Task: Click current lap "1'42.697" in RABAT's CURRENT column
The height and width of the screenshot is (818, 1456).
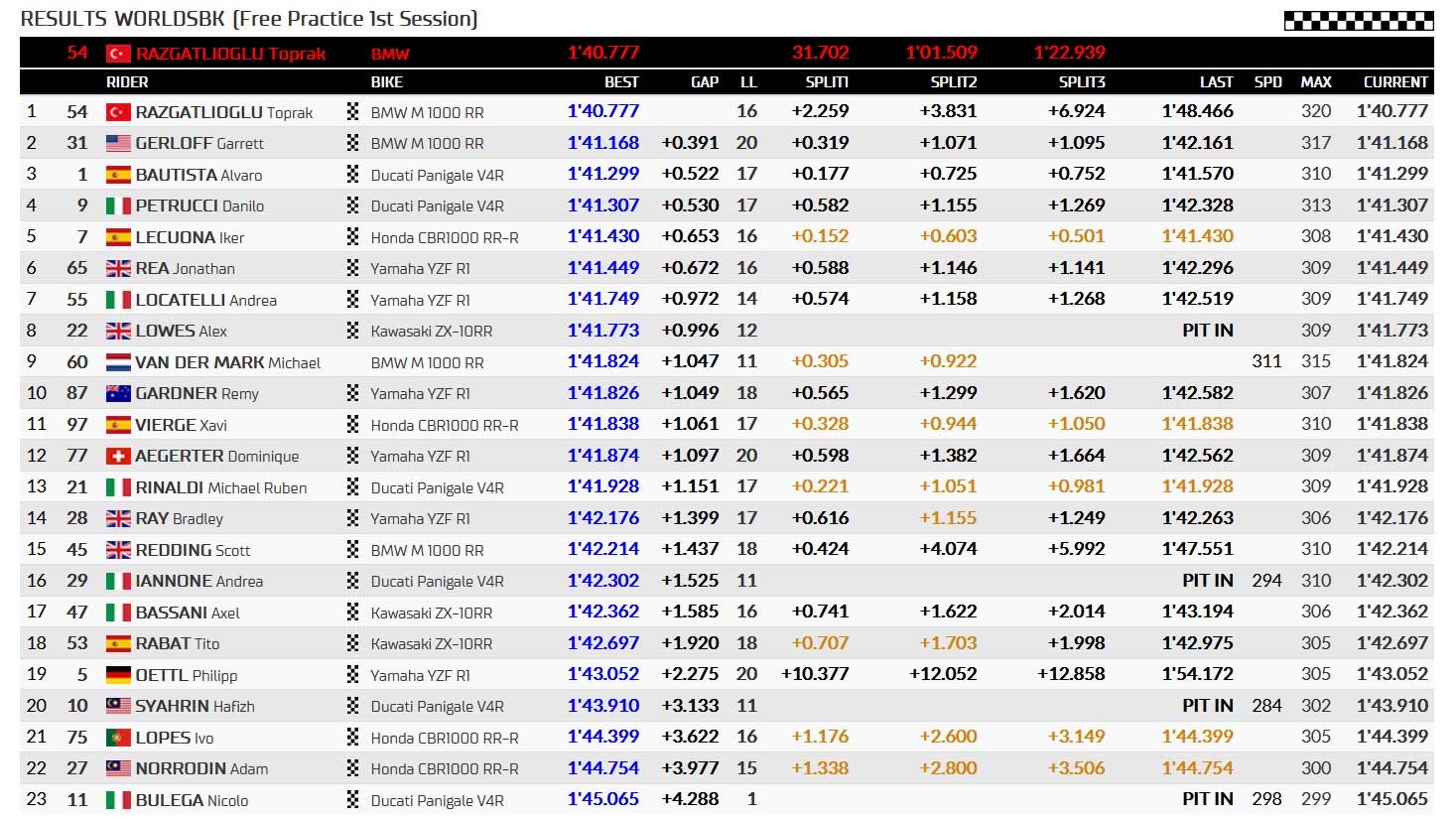Action: pos(1392,643)
